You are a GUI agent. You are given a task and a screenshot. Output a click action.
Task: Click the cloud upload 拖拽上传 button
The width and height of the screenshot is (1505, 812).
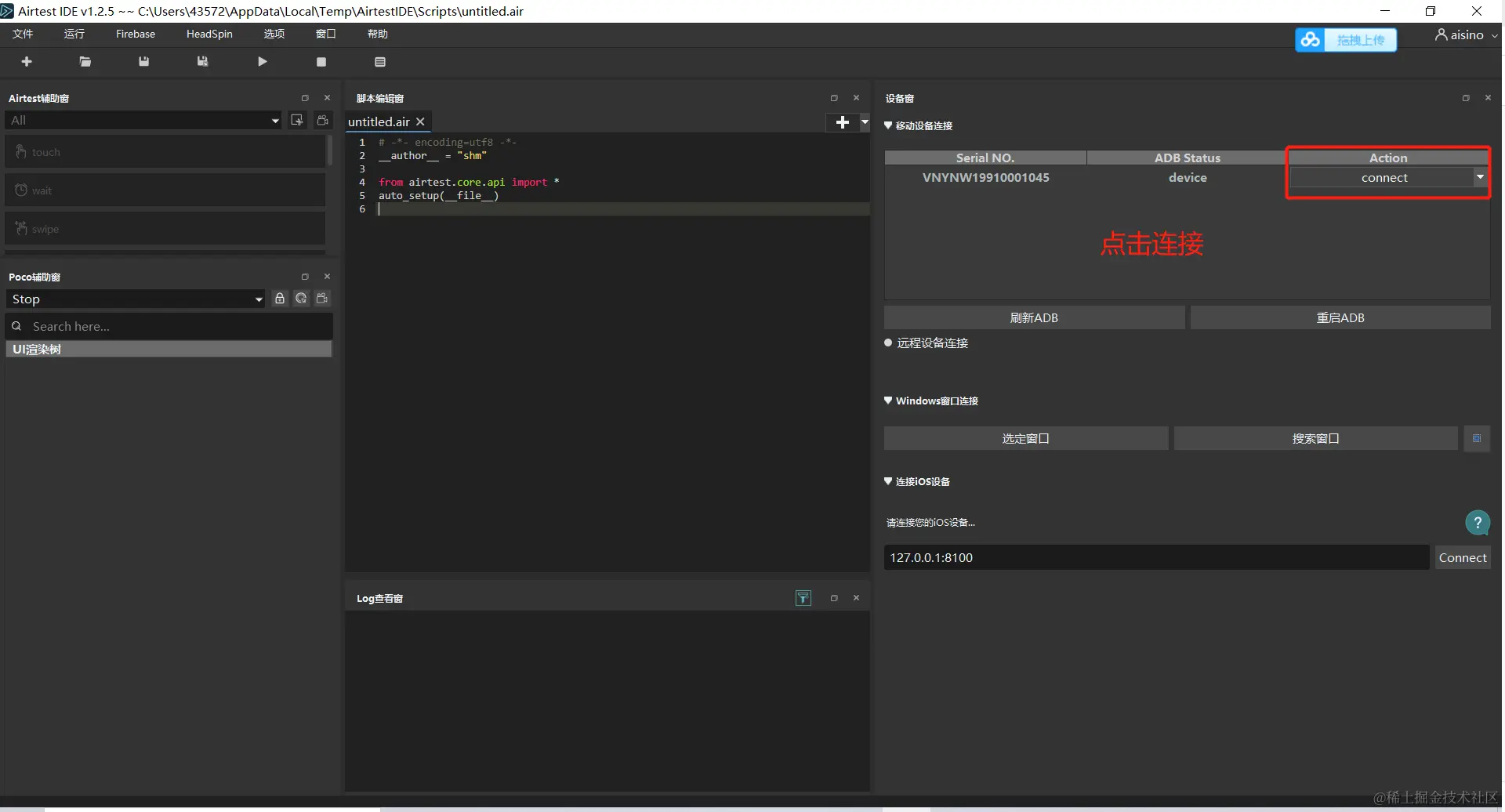(x=1346, y=39)
